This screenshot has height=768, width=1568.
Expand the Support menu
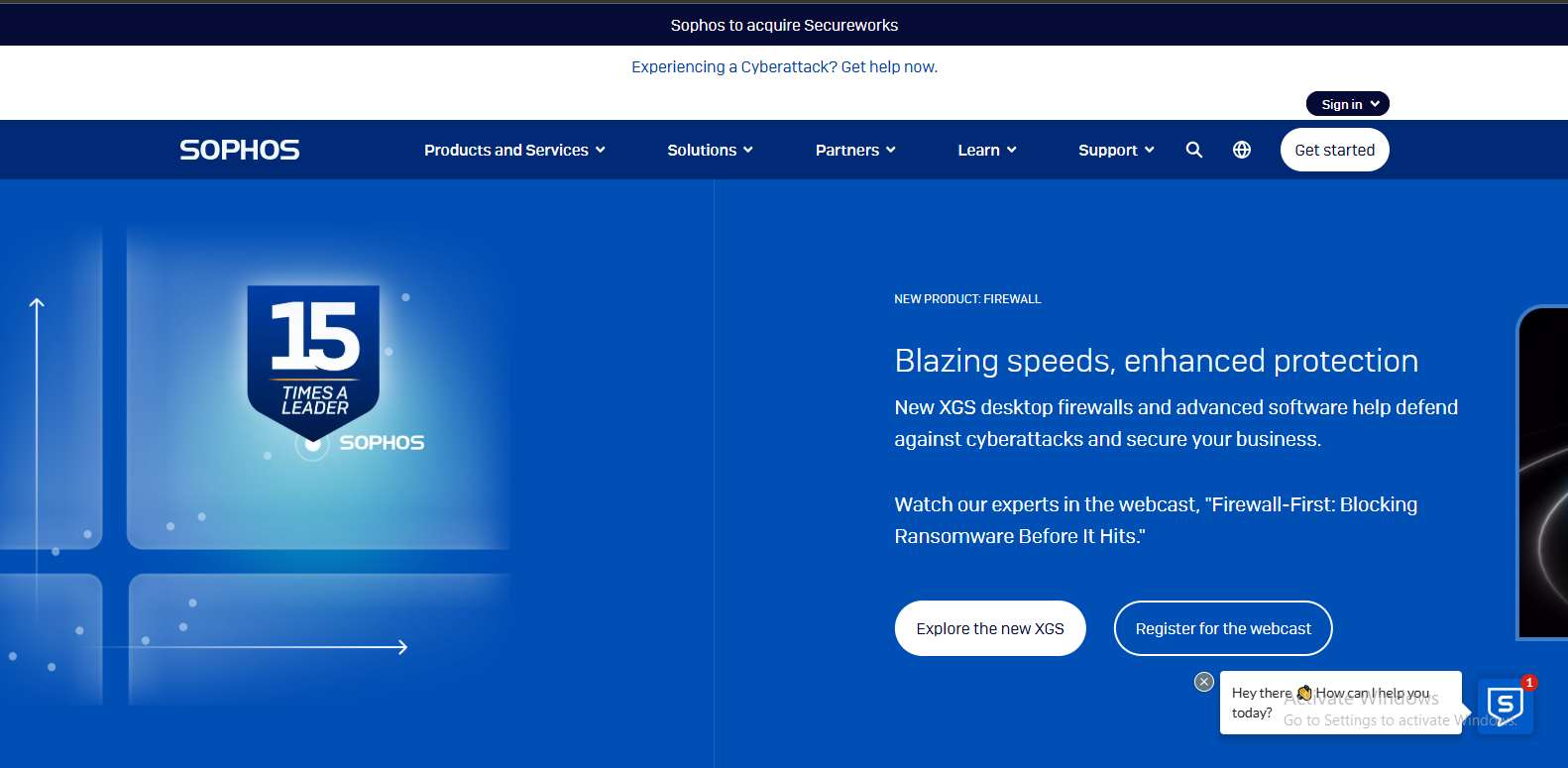(x=1116, y=150)
